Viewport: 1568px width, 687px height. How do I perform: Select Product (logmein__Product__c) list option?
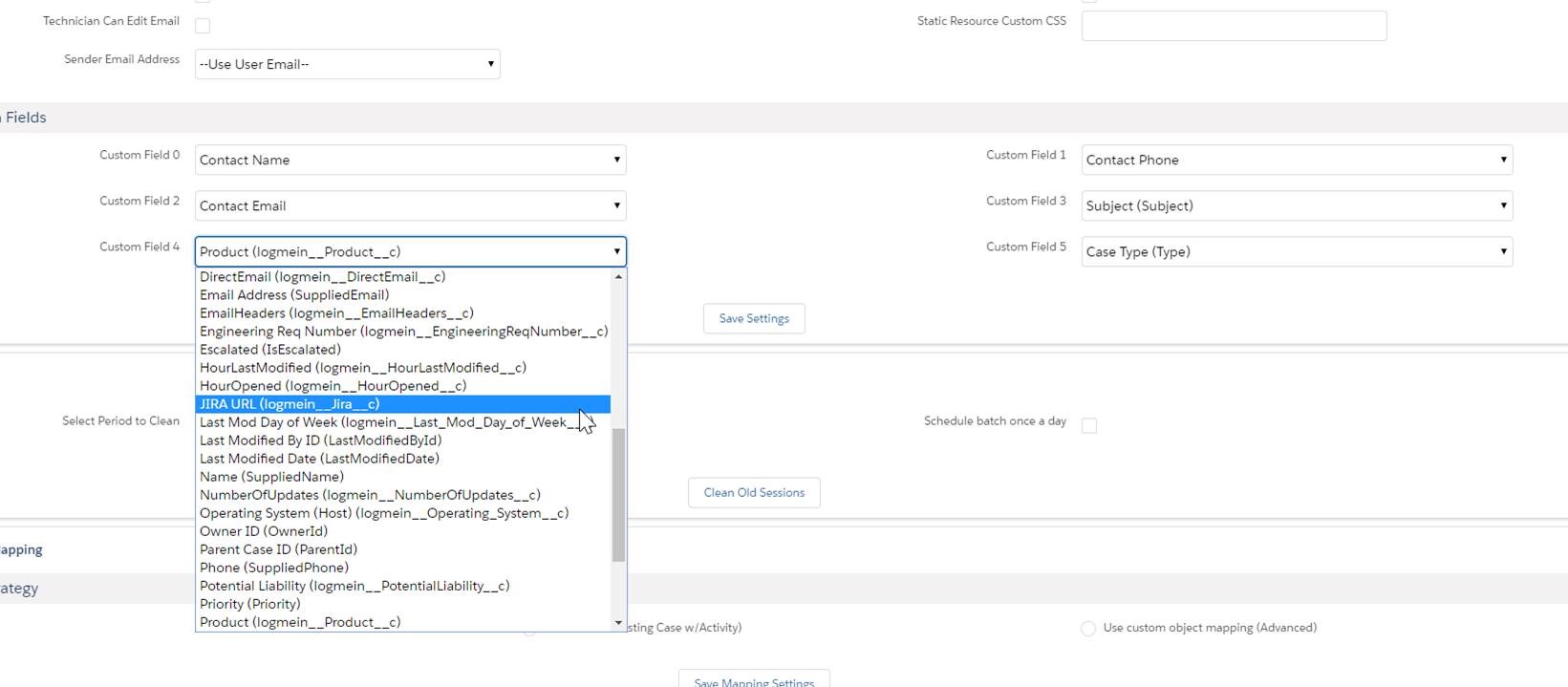click(402, 622)
